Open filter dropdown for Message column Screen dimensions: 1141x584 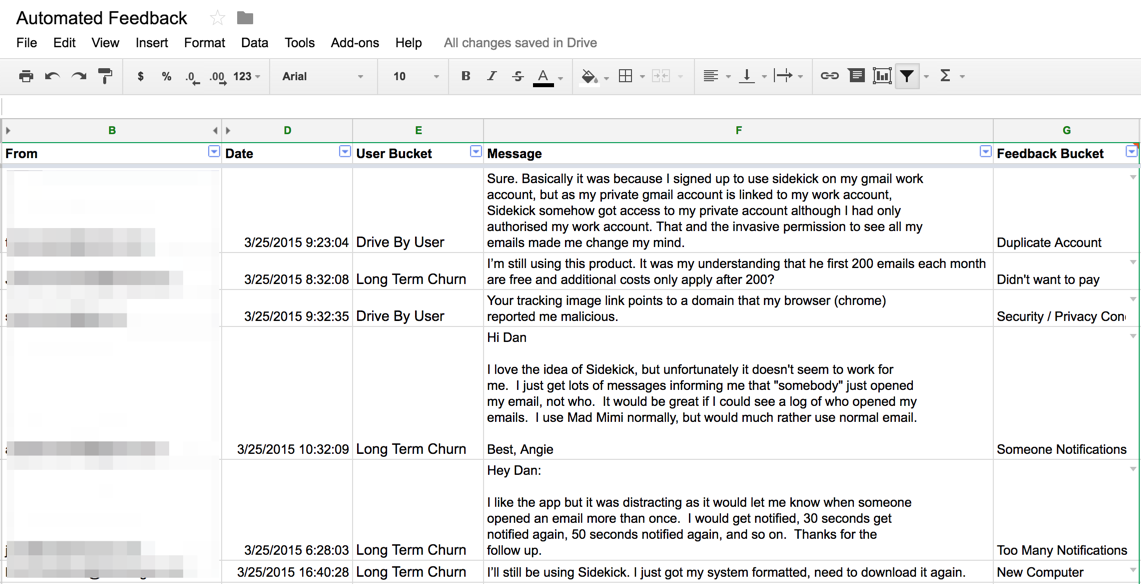point(985,151)
